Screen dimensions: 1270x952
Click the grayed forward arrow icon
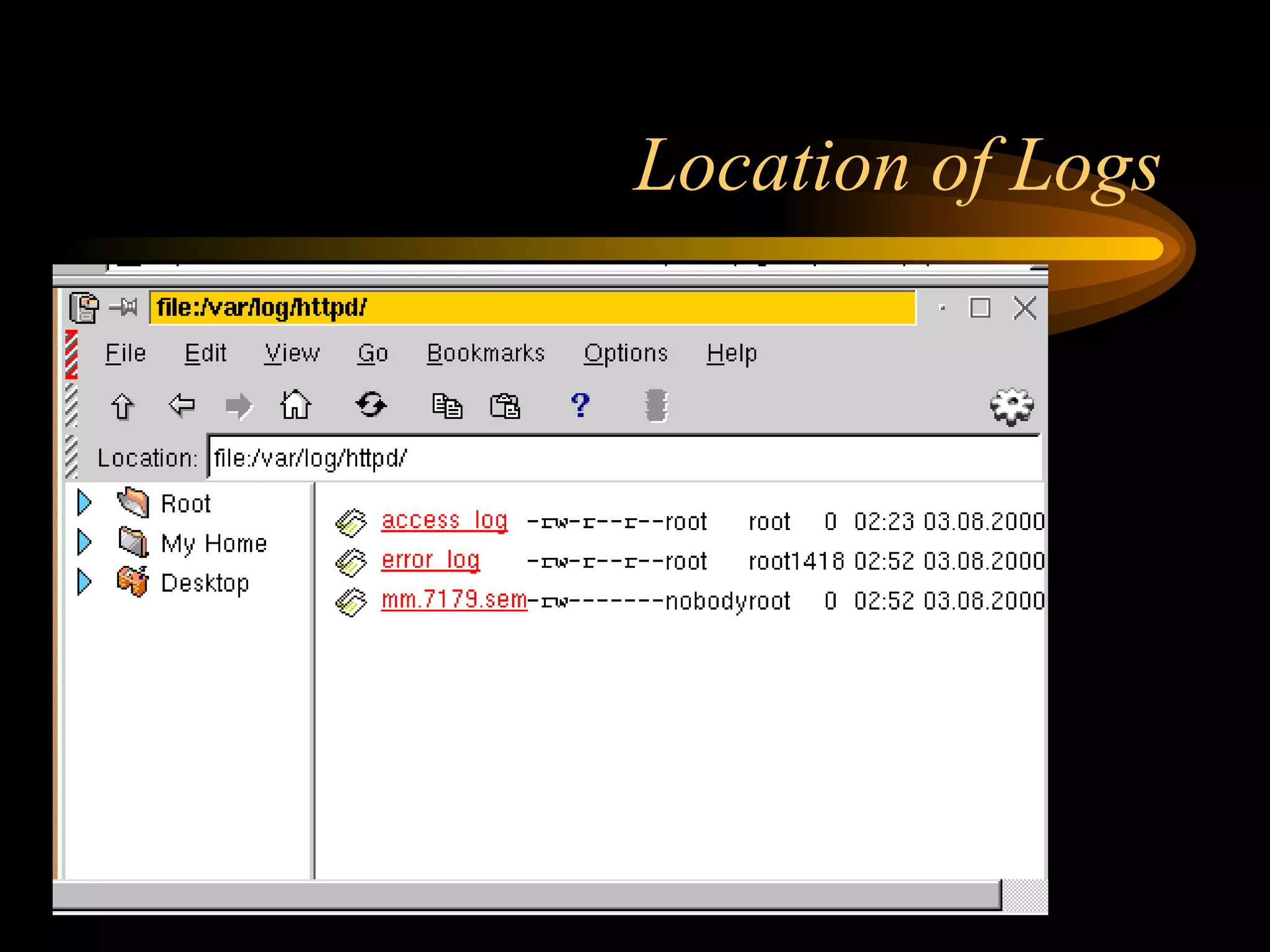click(239, 407)
